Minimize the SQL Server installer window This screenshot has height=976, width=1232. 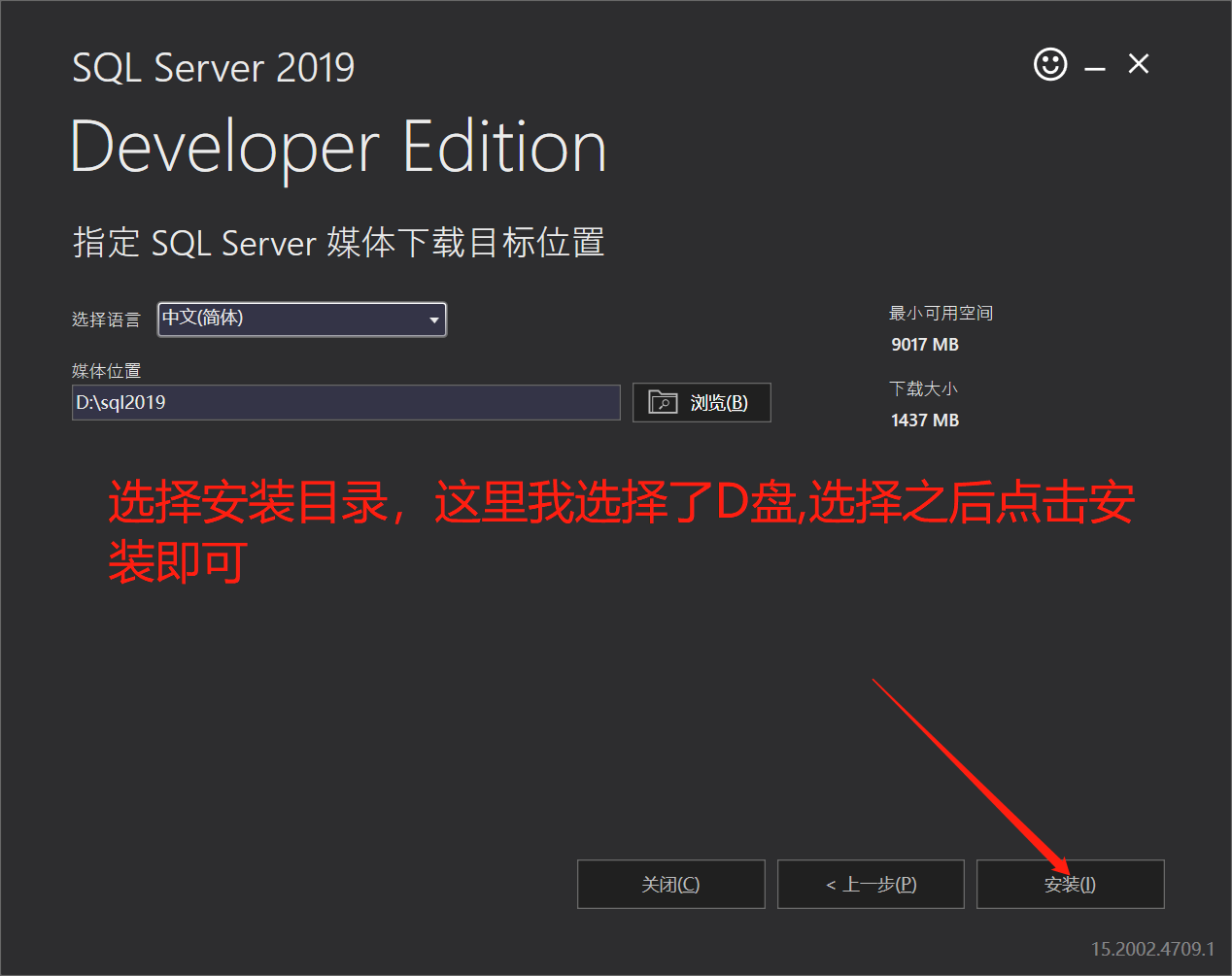[x=1095, y=68]
